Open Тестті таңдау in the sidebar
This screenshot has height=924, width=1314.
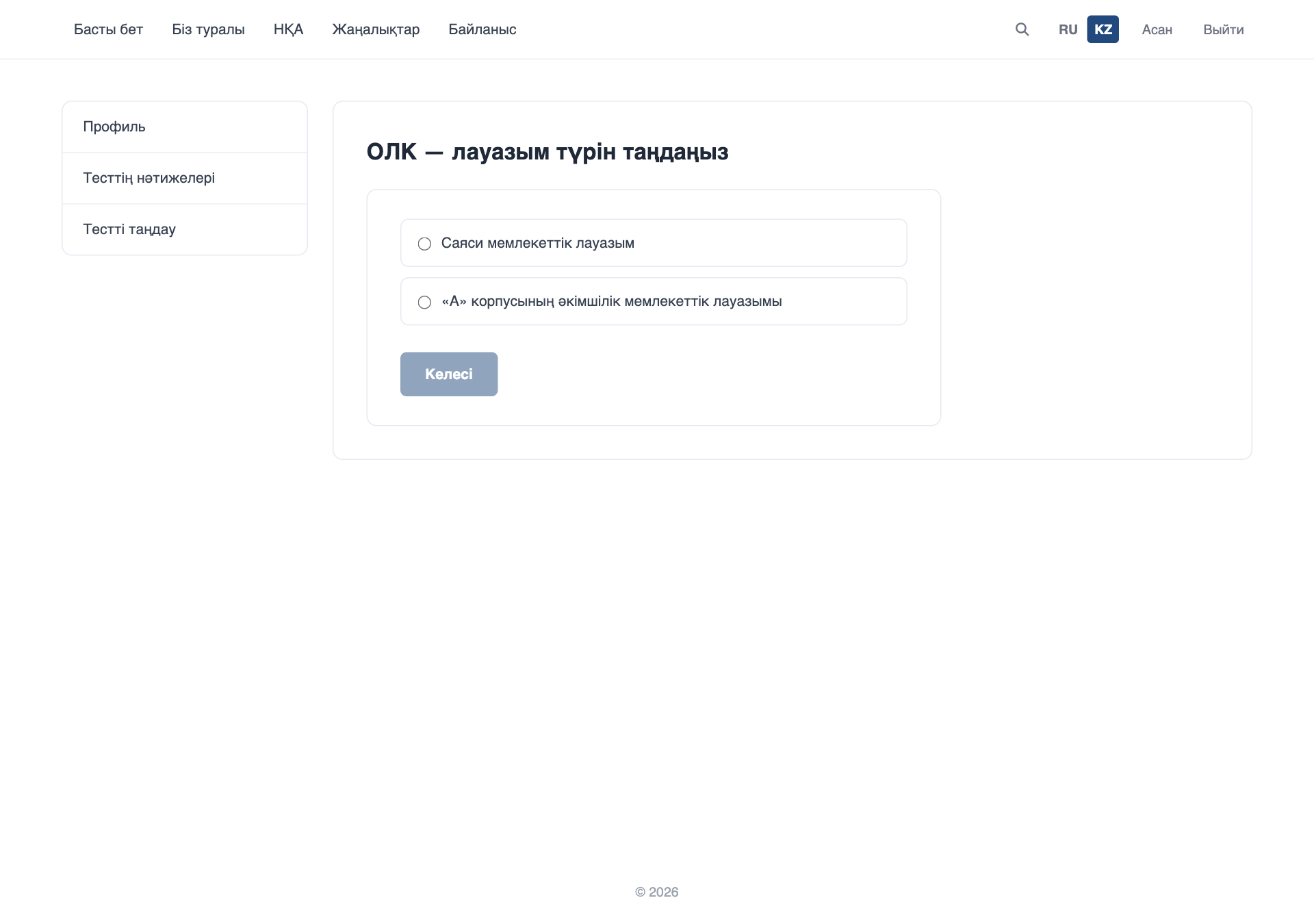[x=185, y=229]
